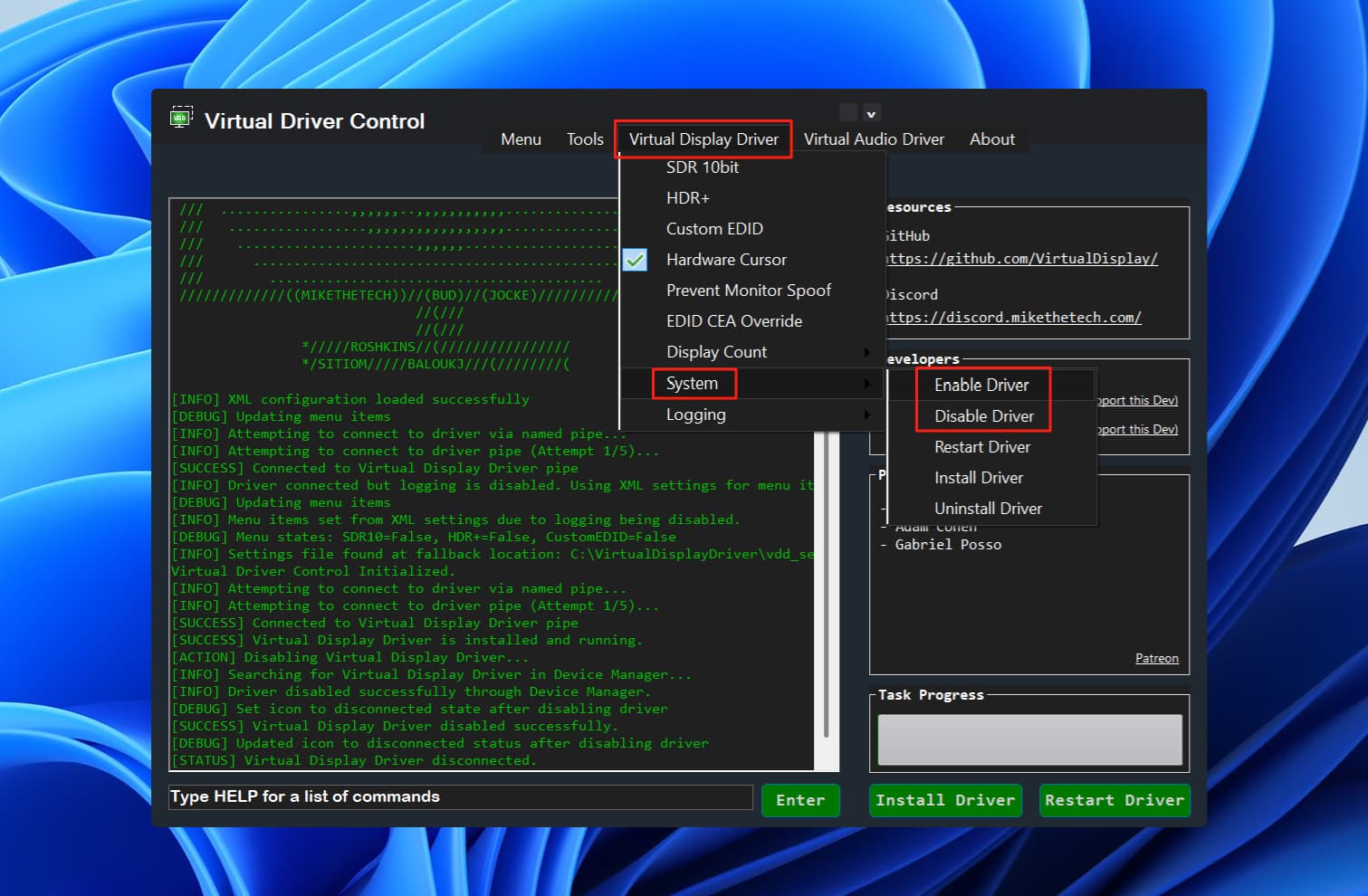Open the Virtual Audio Driver menu
This screenshot has height=896, width=1368.
[x=874, y=139]
